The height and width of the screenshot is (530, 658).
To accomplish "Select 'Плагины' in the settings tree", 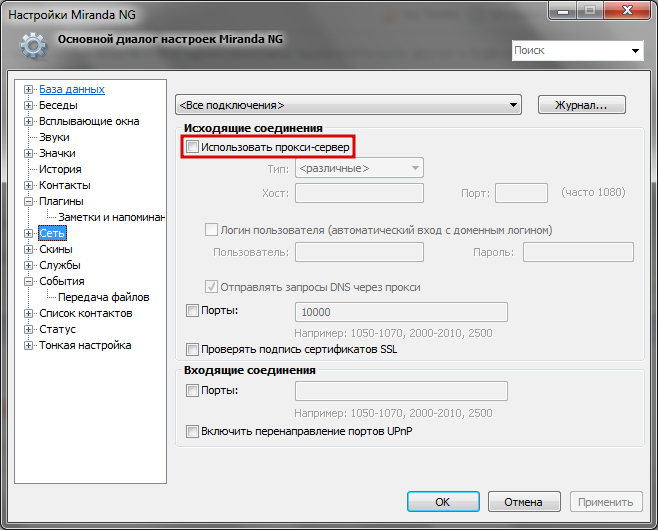I will tap(61, 201).
